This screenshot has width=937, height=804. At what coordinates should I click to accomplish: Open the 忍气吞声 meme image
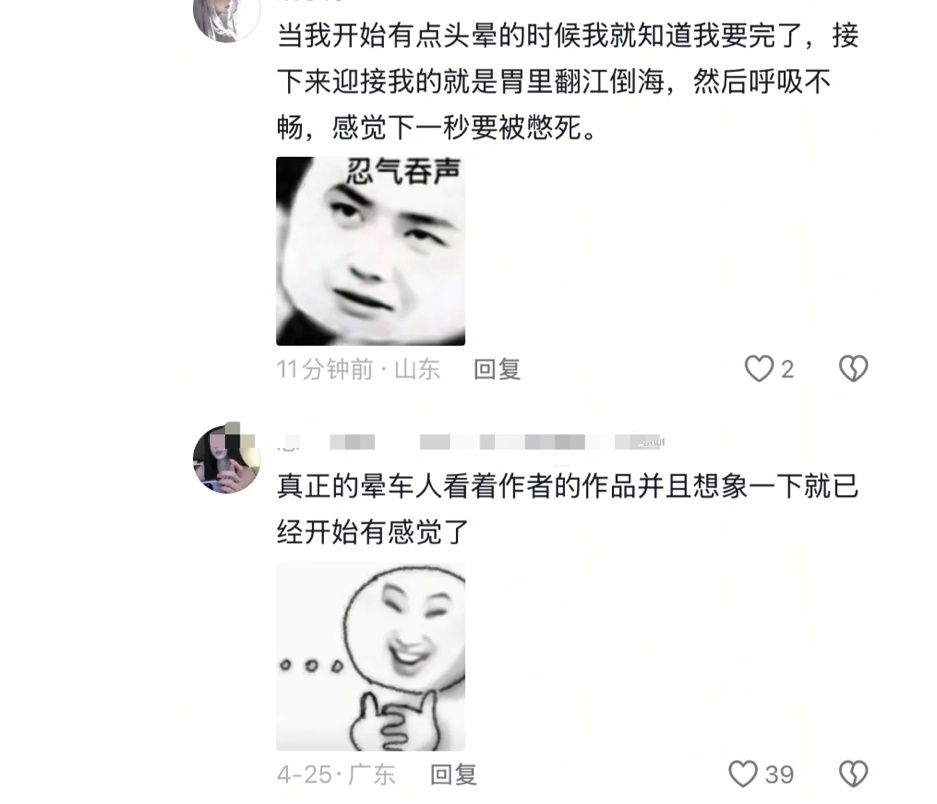pyautogui.click(x=370, y=251)
